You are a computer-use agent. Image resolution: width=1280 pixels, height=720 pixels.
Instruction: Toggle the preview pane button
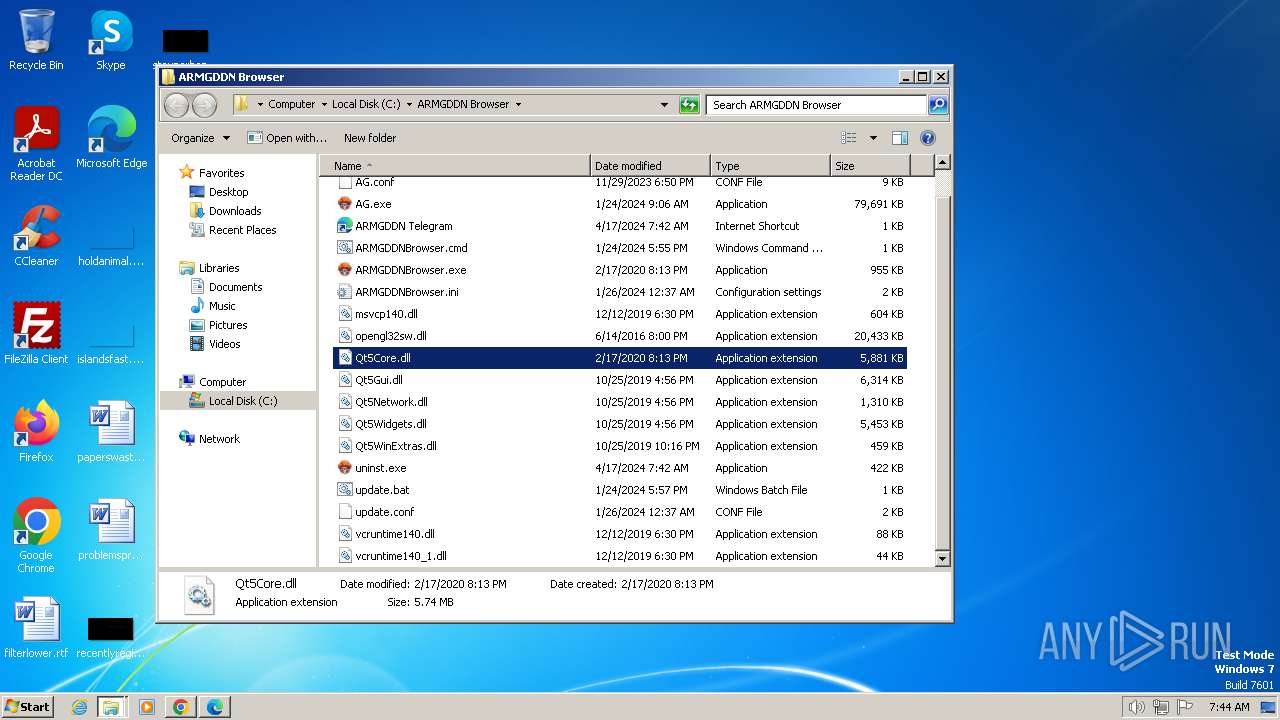pyautogui.click(x=899, y=138)
